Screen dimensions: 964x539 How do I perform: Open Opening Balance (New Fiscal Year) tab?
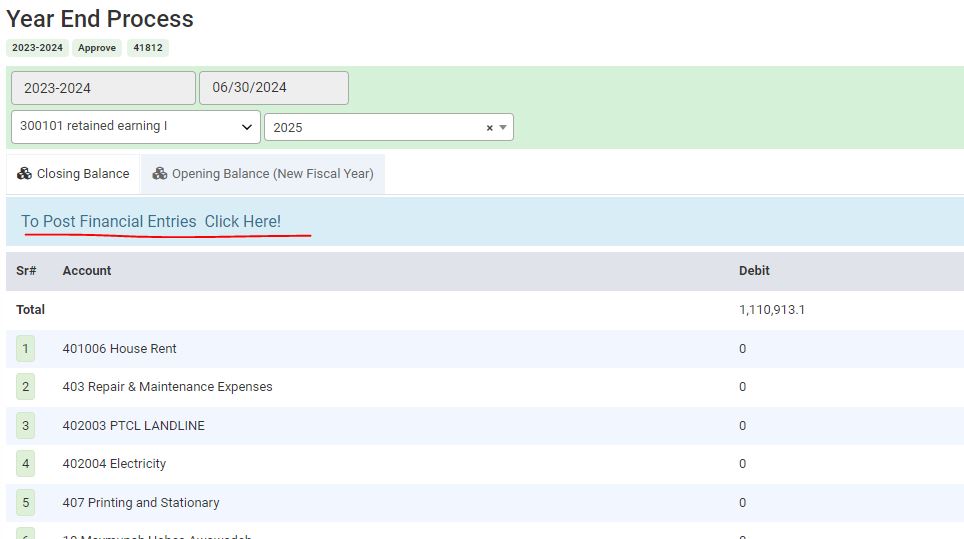coord(272,174)
